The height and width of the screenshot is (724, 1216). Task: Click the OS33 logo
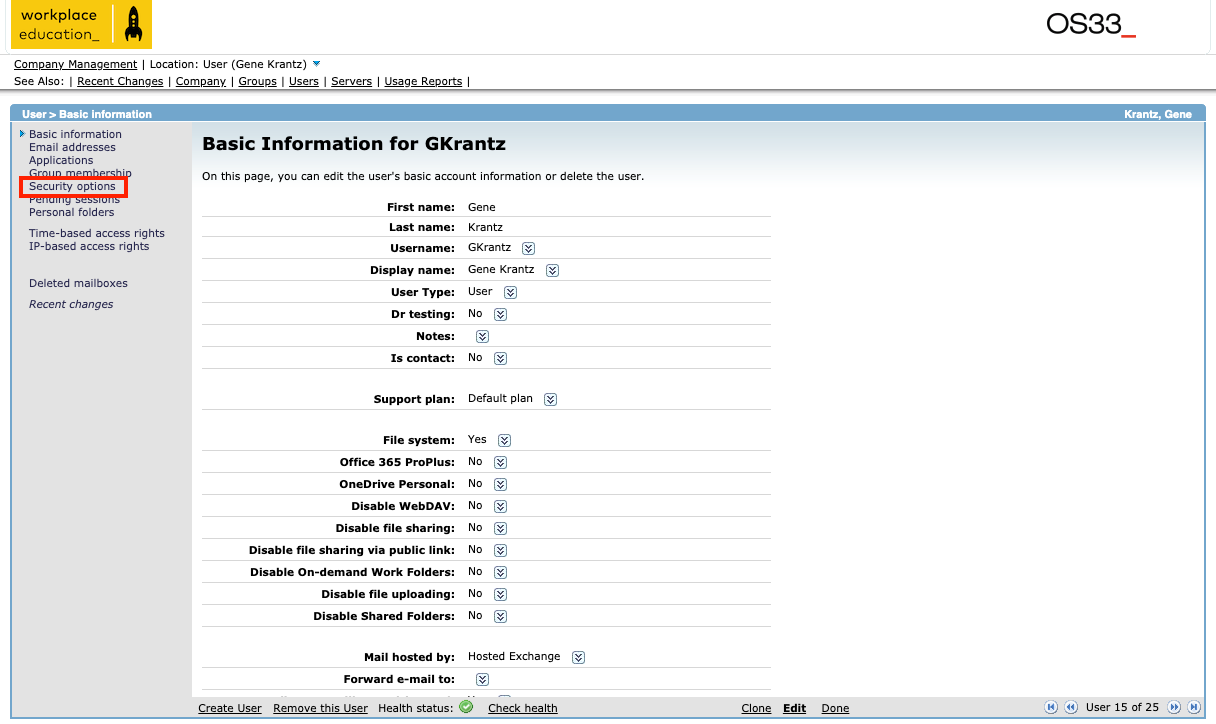click(x=1090, y=25)
